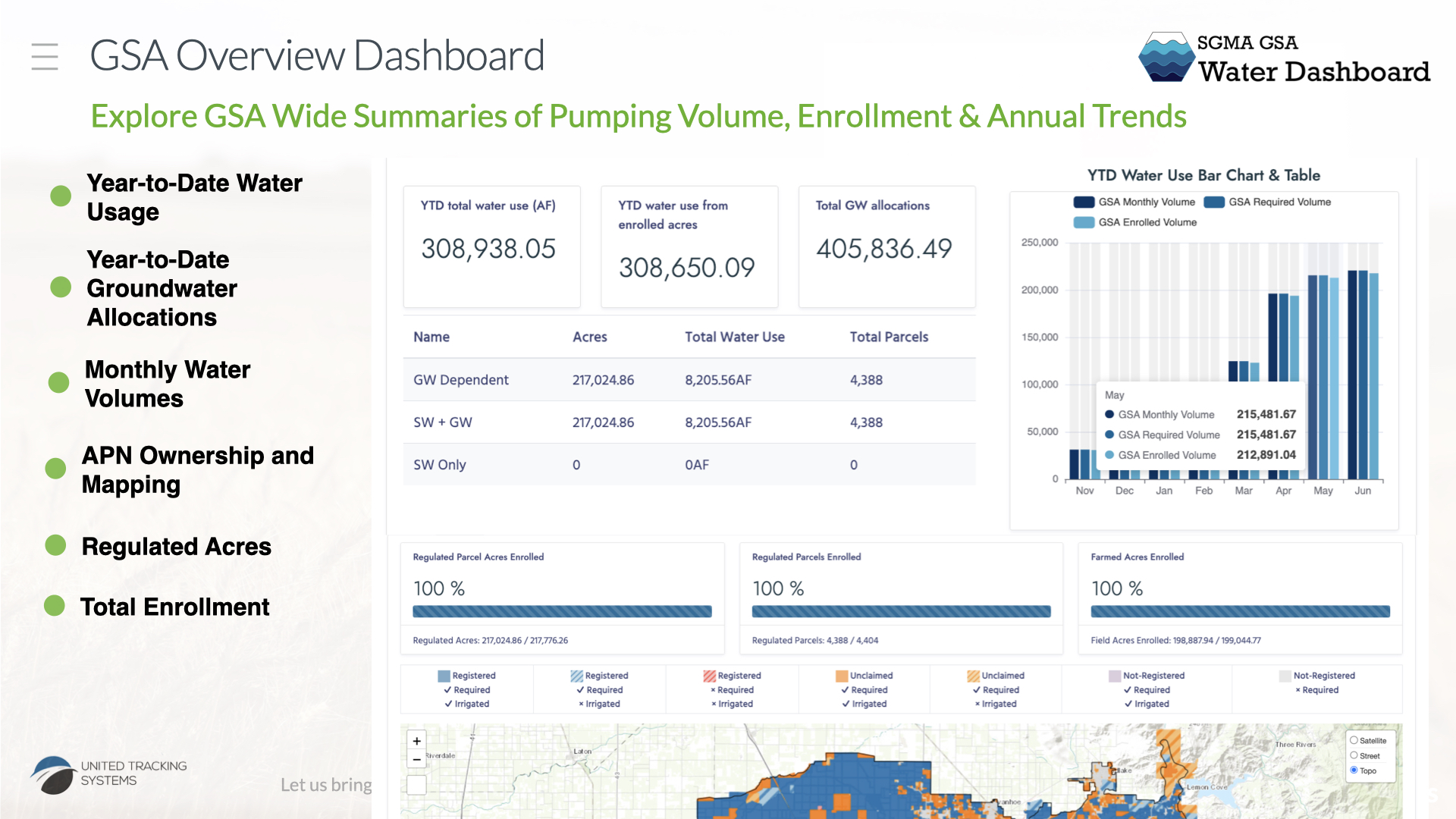Image resolution: width=1456 pixels, height=819 pixels.
Task: Toggle GSA Required Volume legend series
Action: click(1267, 202)
